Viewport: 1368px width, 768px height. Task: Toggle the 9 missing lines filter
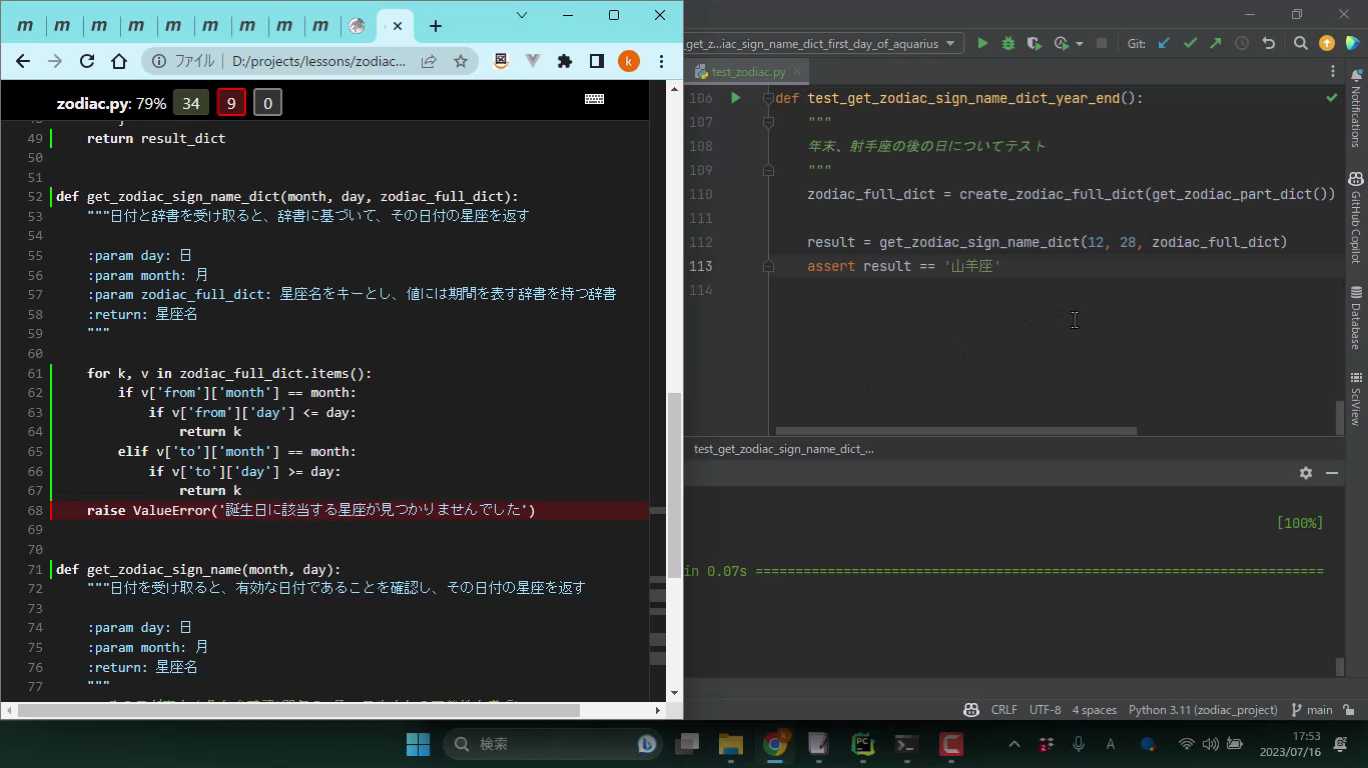[x=231, y=103]
